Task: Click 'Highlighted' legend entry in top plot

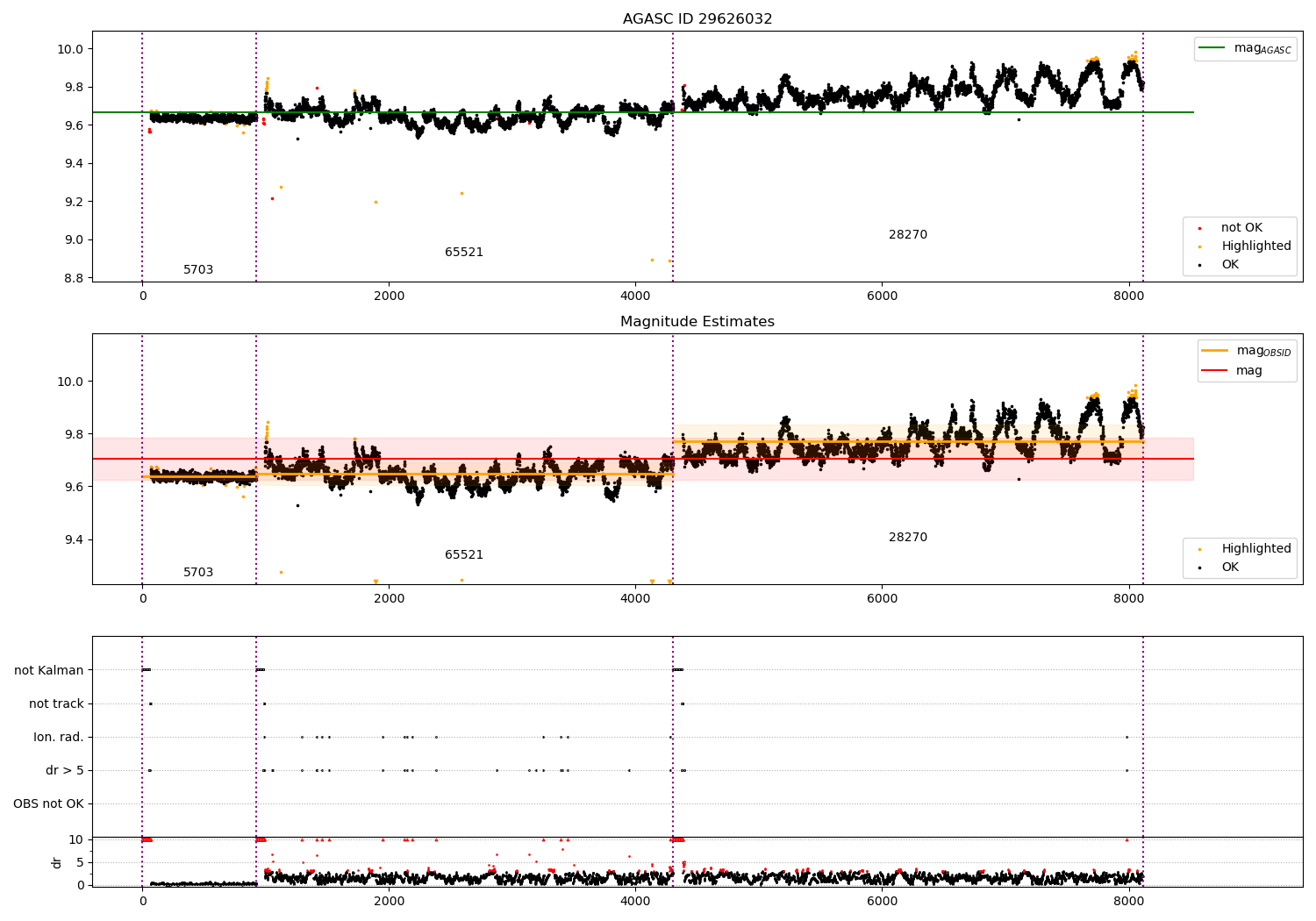Action: coord(1255,246)
